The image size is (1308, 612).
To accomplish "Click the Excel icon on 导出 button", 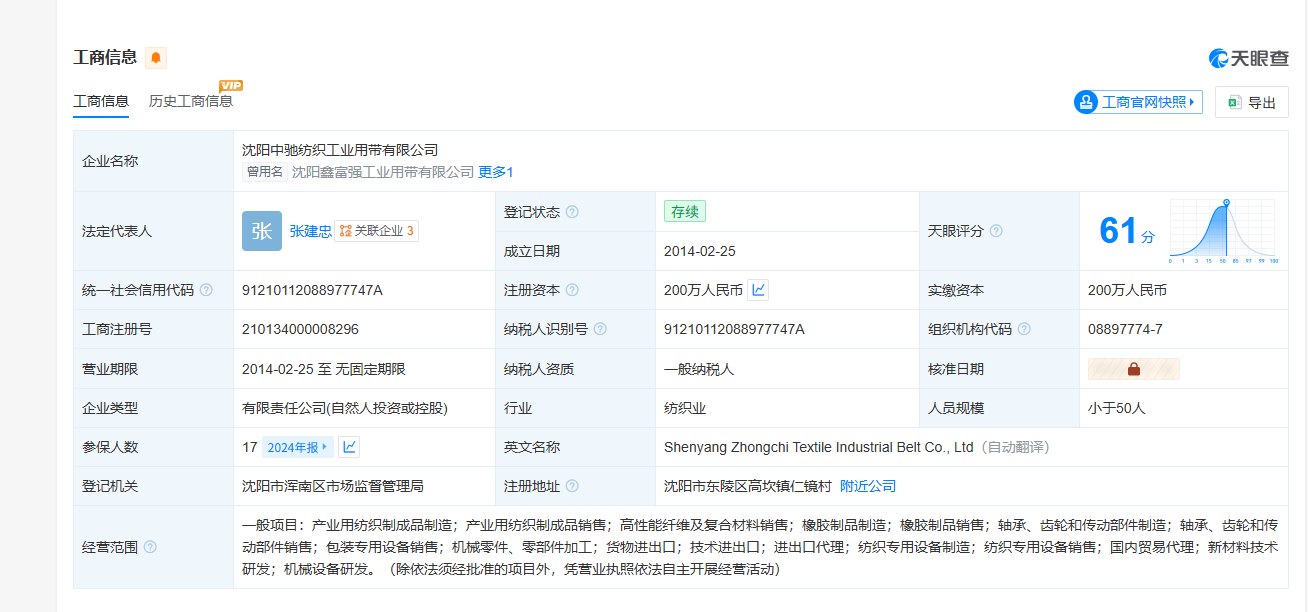I will pyautogui.click(x=1235, y=102).
